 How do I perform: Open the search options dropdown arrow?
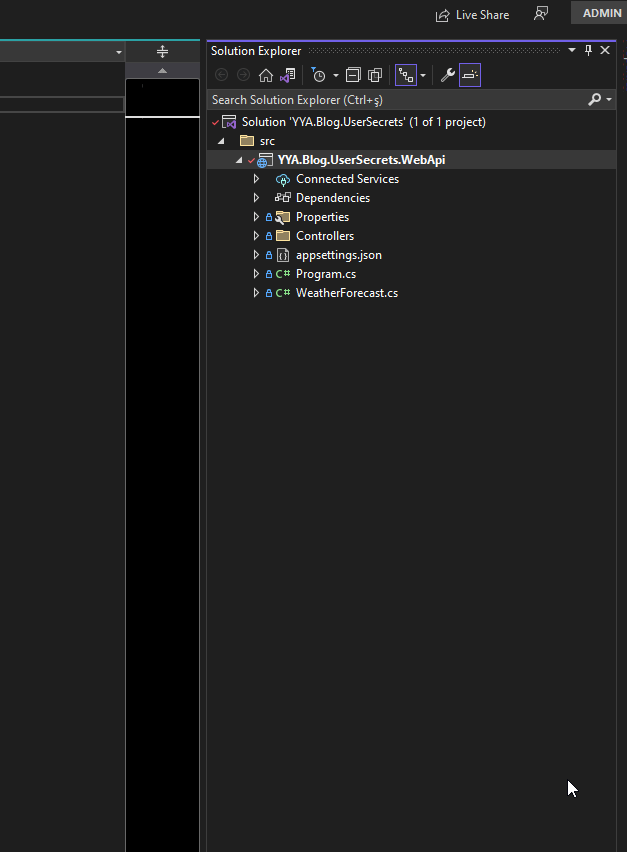pos(609,100)
